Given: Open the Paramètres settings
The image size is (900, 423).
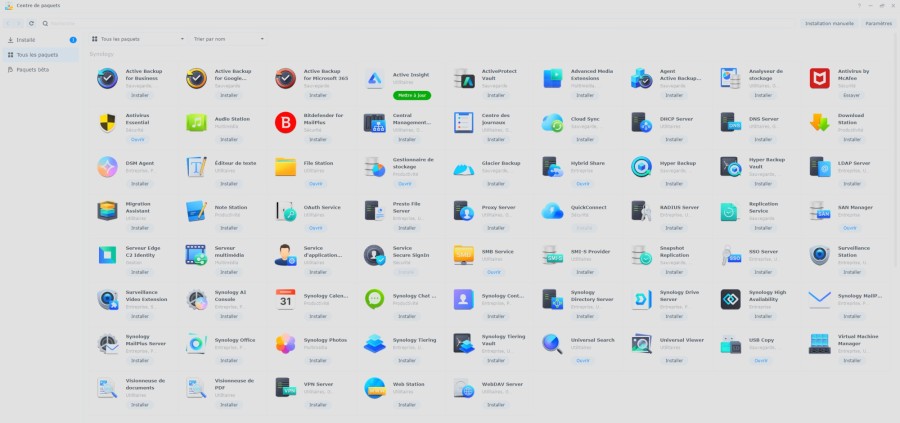Looking at the screenshot, I should coord(878,24).
